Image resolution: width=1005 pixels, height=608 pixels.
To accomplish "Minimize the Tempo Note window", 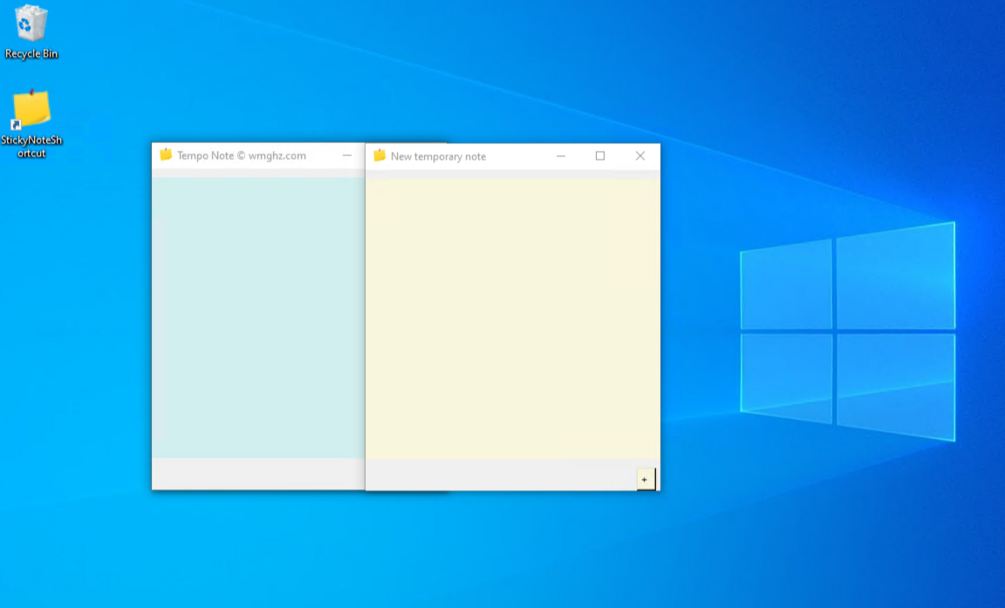I will (347, 156).
